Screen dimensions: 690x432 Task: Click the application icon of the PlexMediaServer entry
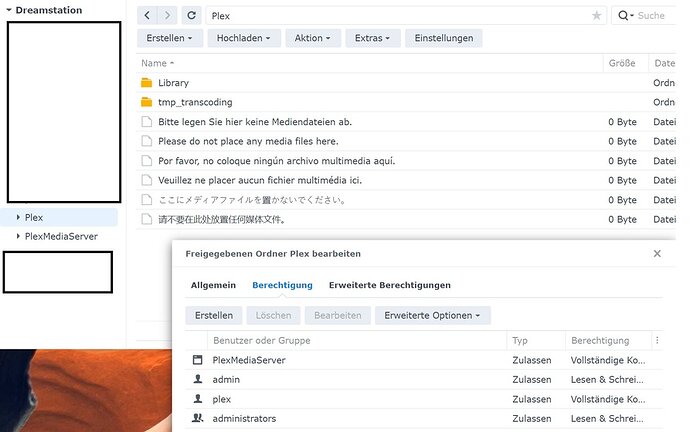[198, 360]
